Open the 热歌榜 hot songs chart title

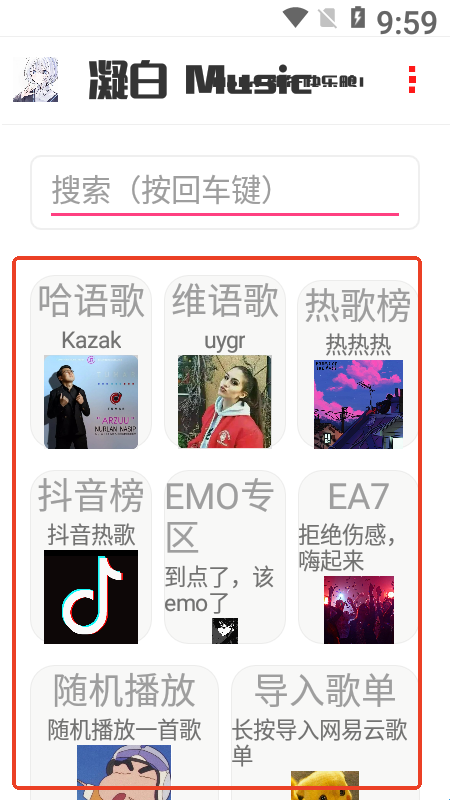358,306
